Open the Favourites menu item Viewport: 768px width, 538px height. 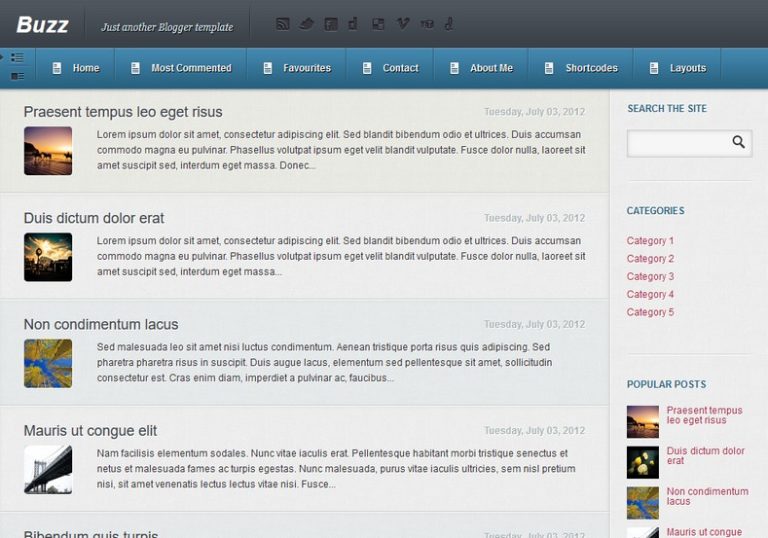pyautogui.click(x=307, y=68)
